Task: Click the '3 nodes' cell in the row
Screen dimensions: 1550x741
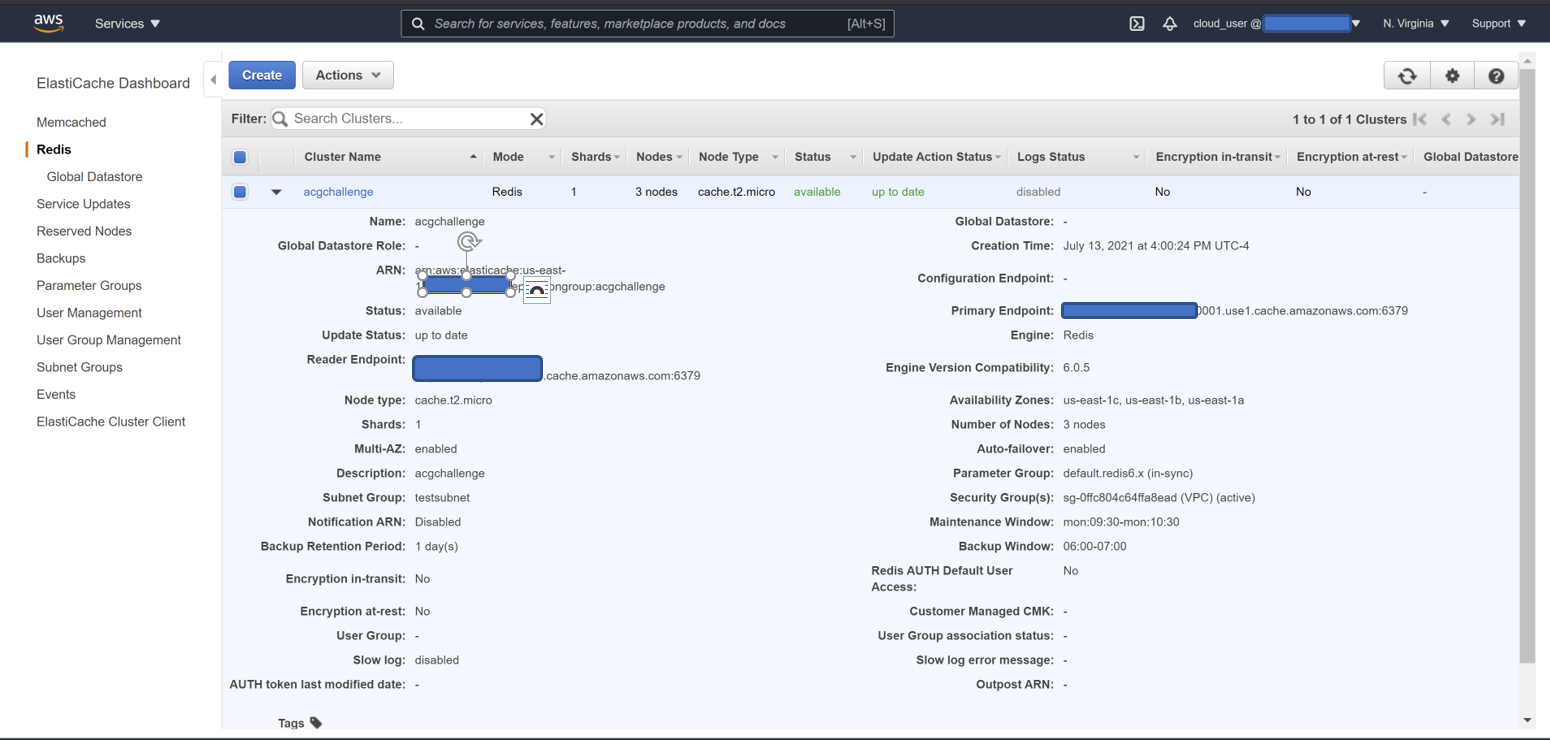Action: tap(656, 192)
